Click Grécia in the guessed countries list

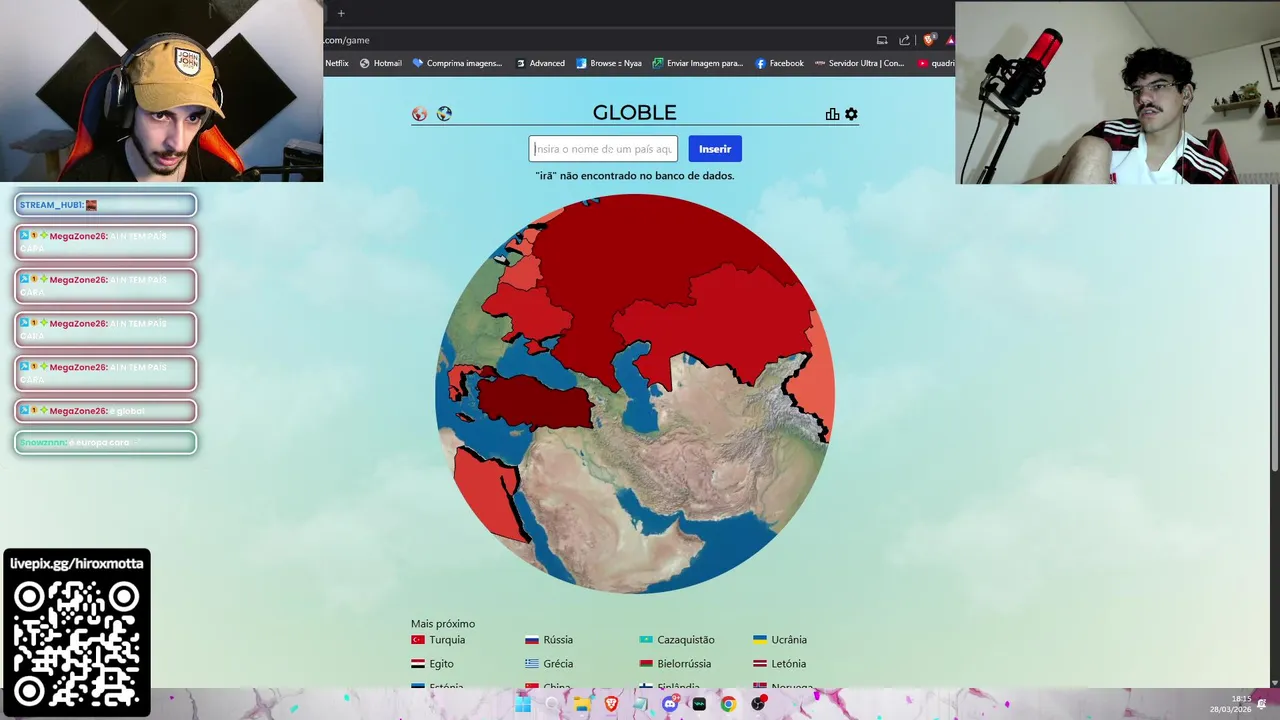tap(558, 664)
